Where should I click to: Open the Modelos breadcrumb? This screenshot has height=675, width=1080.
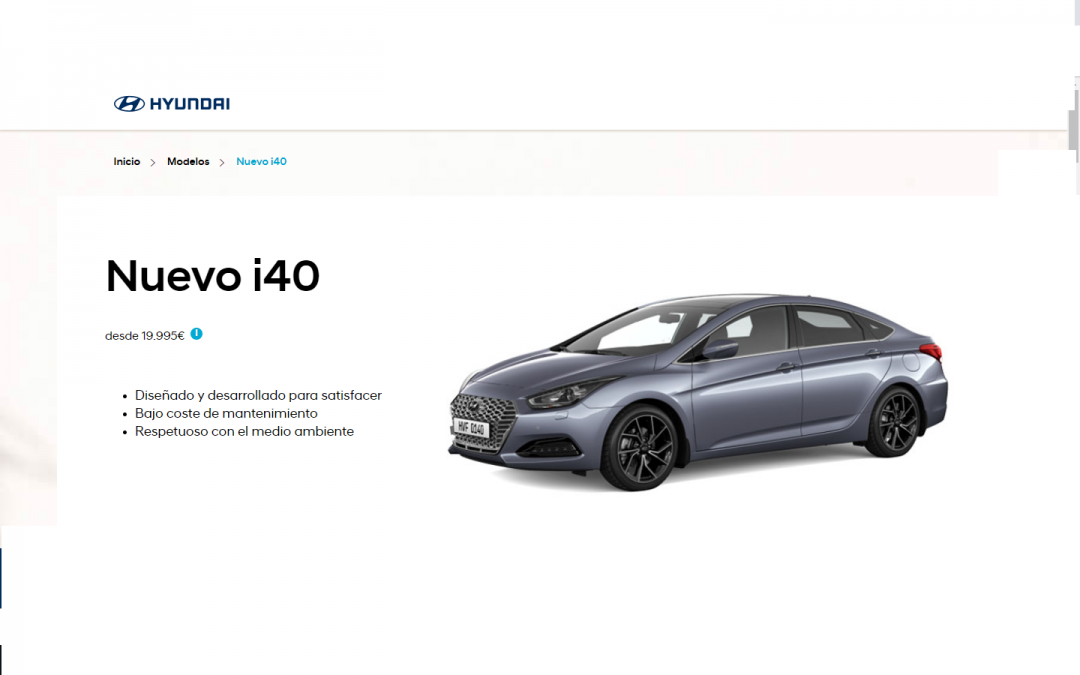pyautogui.click(x=188, y=161)
